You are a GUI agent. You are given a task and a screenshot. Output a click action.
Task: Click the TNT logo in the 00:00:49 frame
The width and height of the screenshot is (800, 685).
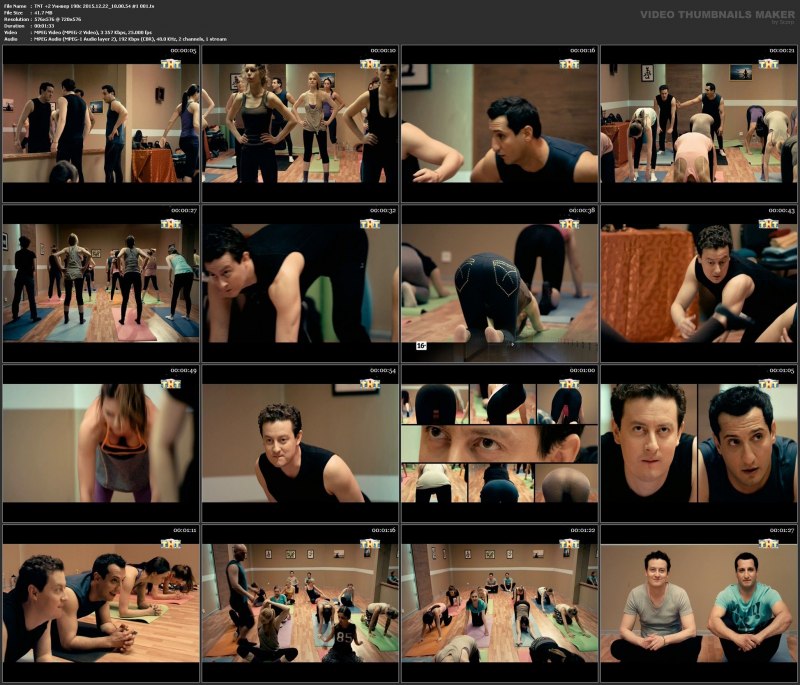point(171,384)
